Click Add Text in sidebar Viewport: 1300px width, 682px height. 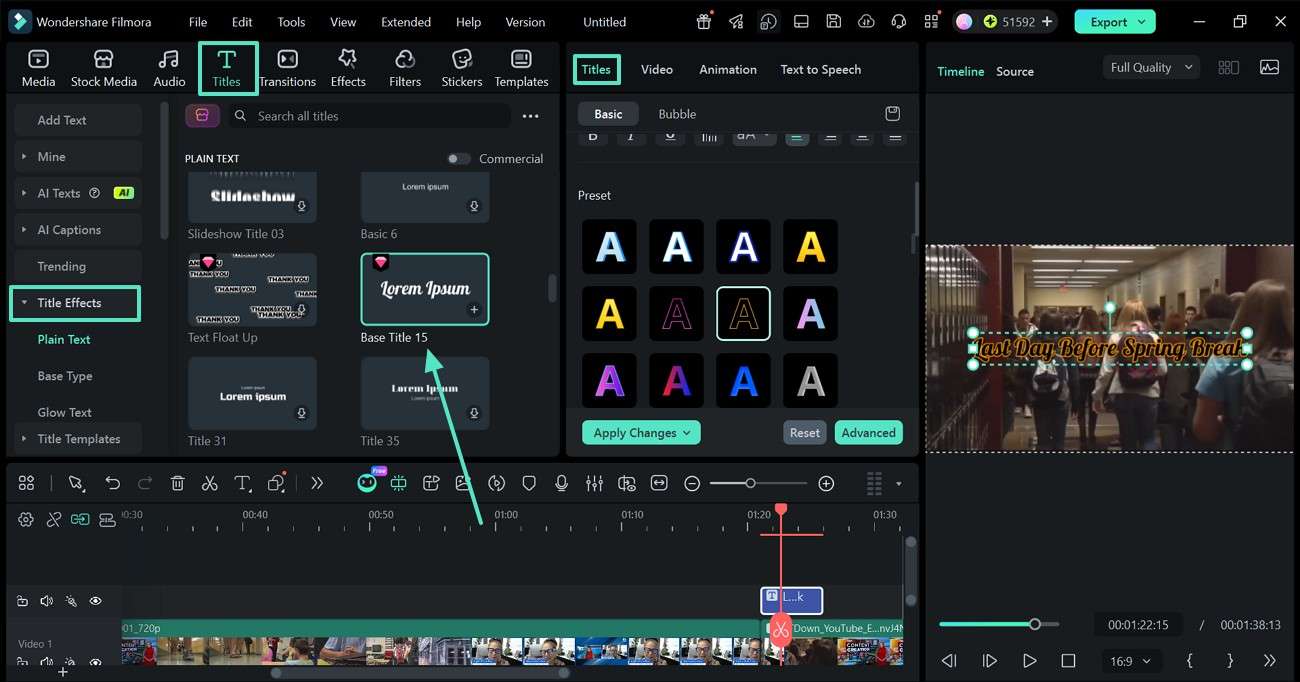(x=77, y=120)
